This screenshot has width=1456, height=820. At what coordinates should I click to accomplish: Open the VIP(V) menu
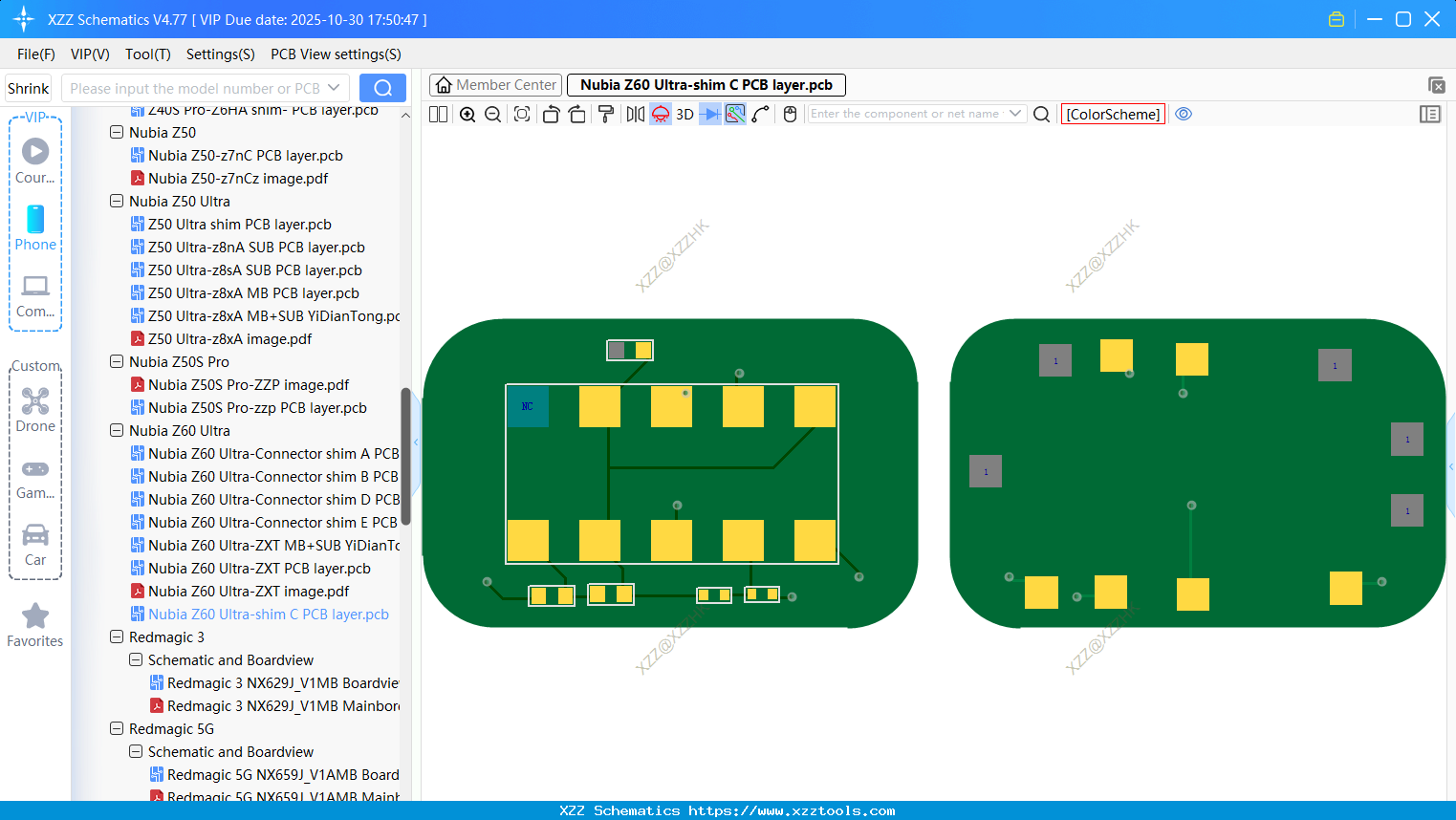[x=90, y=54]
